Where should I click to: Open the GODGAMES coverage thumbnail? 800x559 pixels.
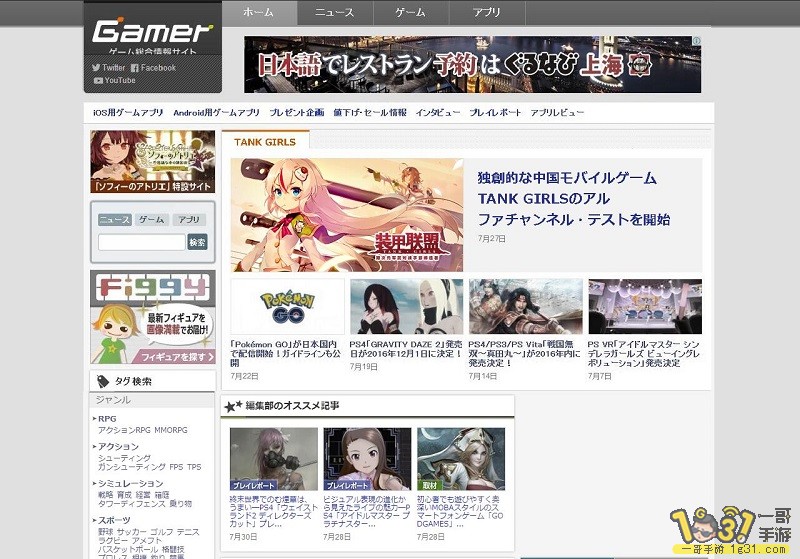pyautogui.click(x=461, y=459)
